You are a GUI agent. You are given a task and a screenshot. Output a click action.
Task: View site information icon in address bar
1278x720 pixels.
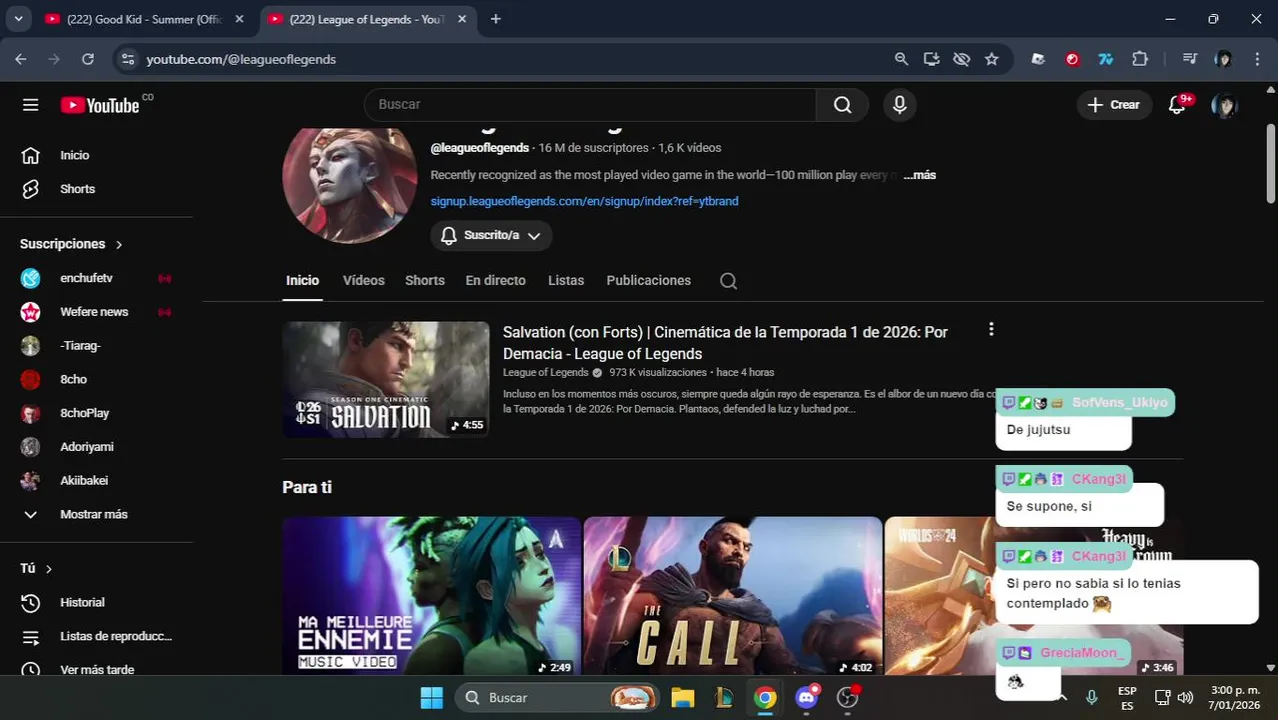127,59
